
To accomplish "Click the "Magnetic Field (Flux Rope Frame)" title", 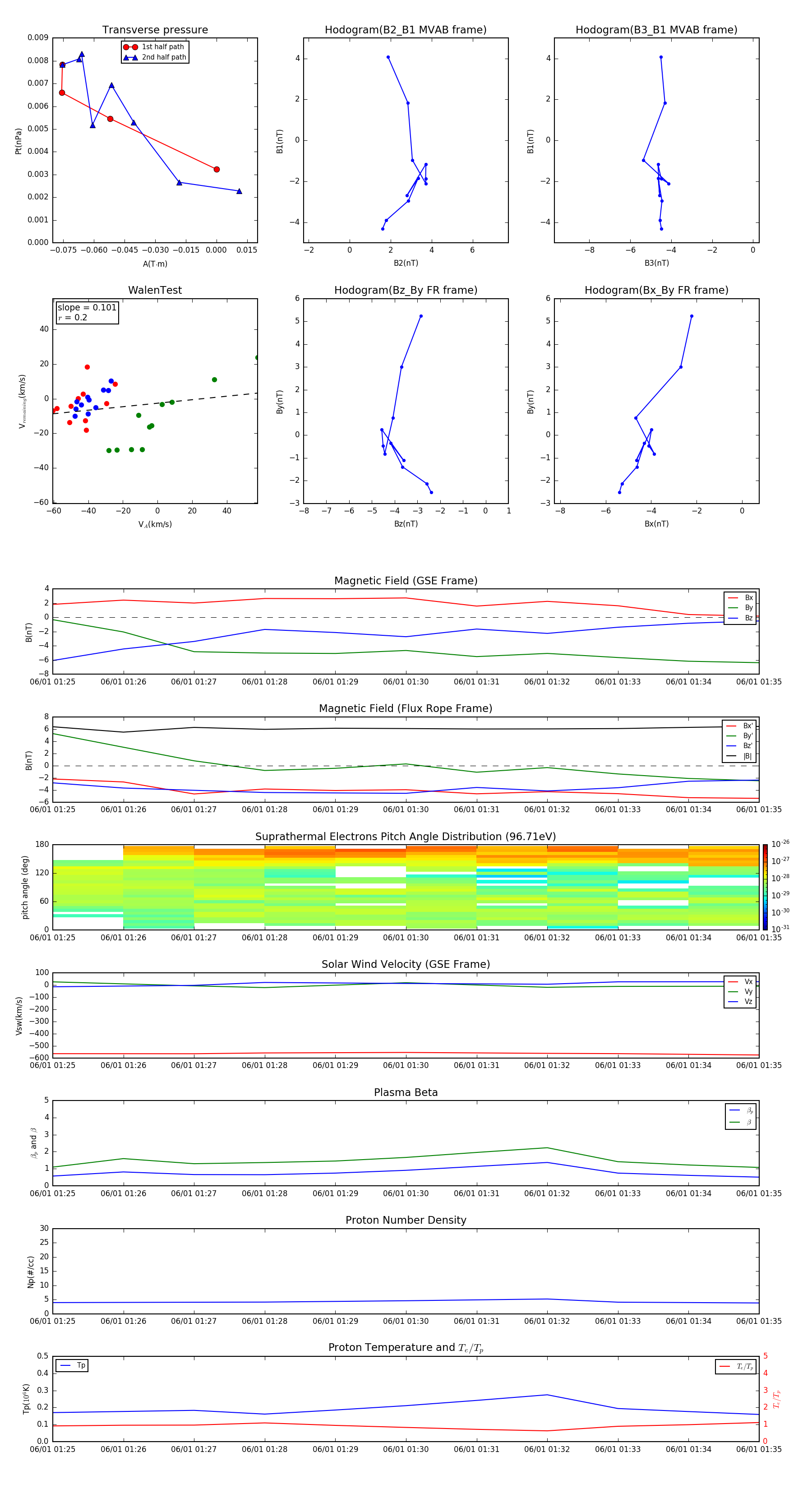I will [406, 709].
